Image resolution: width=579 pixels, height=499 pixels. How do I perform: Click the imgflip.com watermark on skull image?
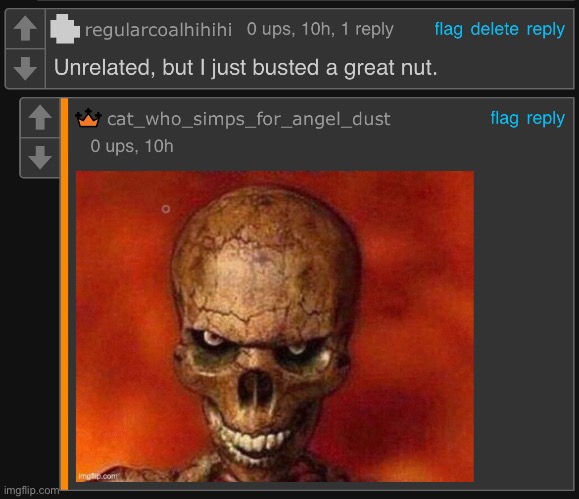pyautogui.click(x=98, y=476)
